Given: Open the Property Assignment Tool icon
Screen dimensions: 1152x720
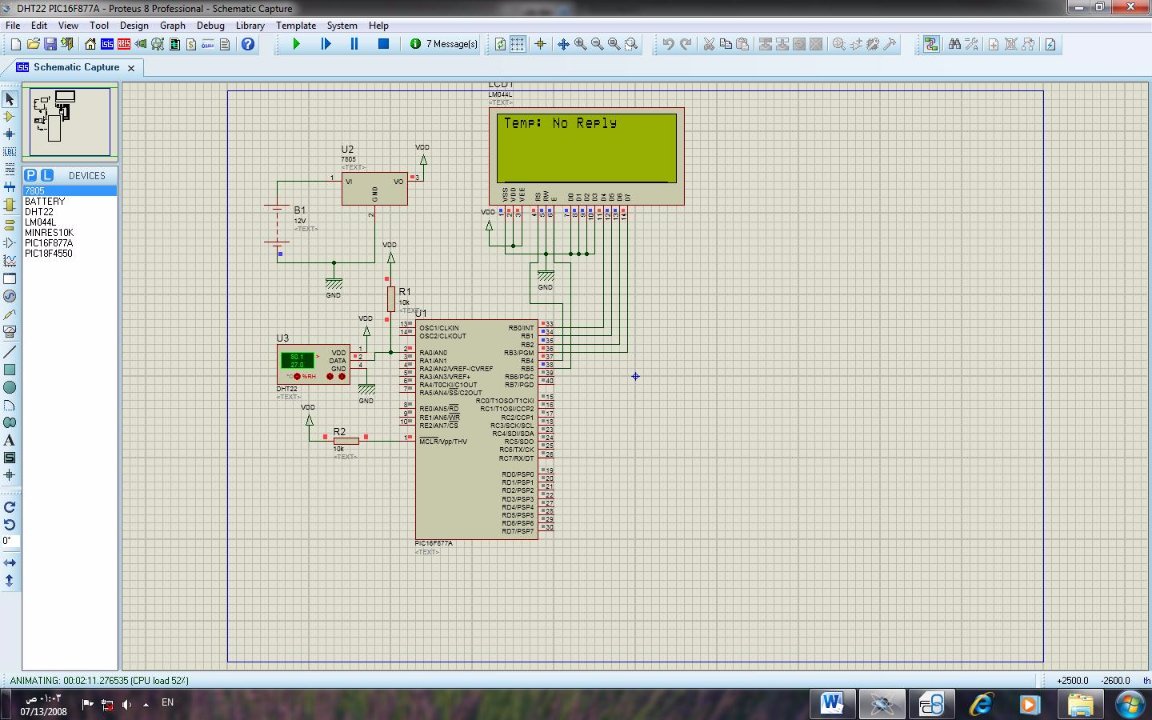Looking at the screenshot, I should (971, 44).
